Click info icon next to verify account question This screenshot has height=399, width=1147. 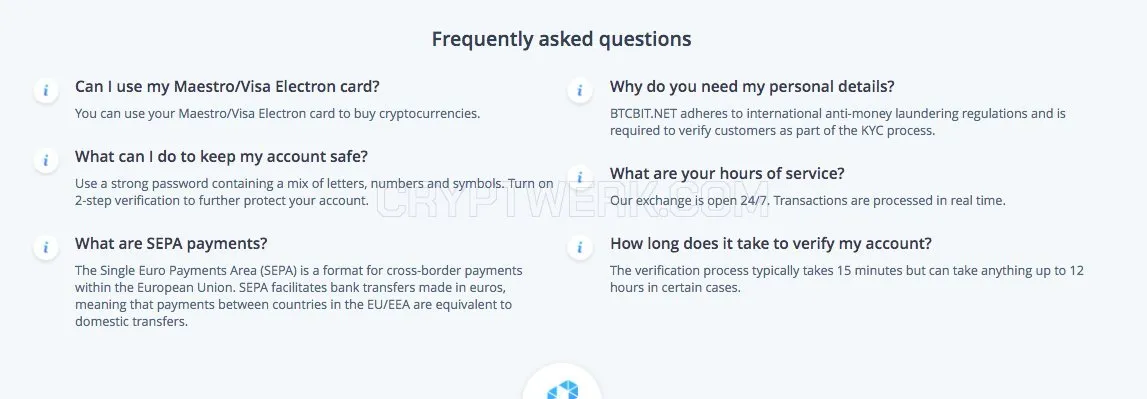coord(580,247)
